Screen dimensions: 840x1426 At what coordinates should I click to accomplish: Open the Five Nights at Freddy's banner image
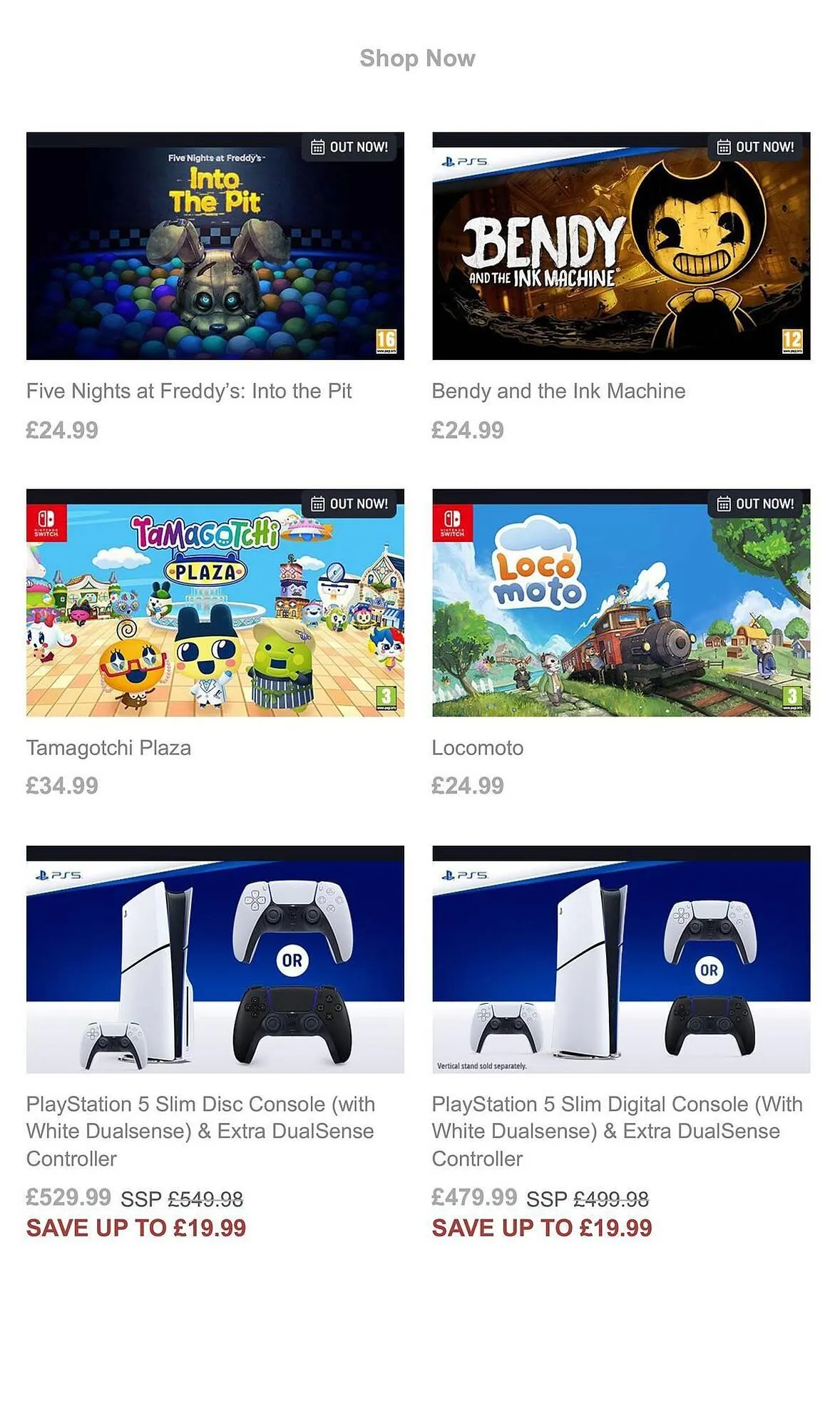tap(215, 246)
